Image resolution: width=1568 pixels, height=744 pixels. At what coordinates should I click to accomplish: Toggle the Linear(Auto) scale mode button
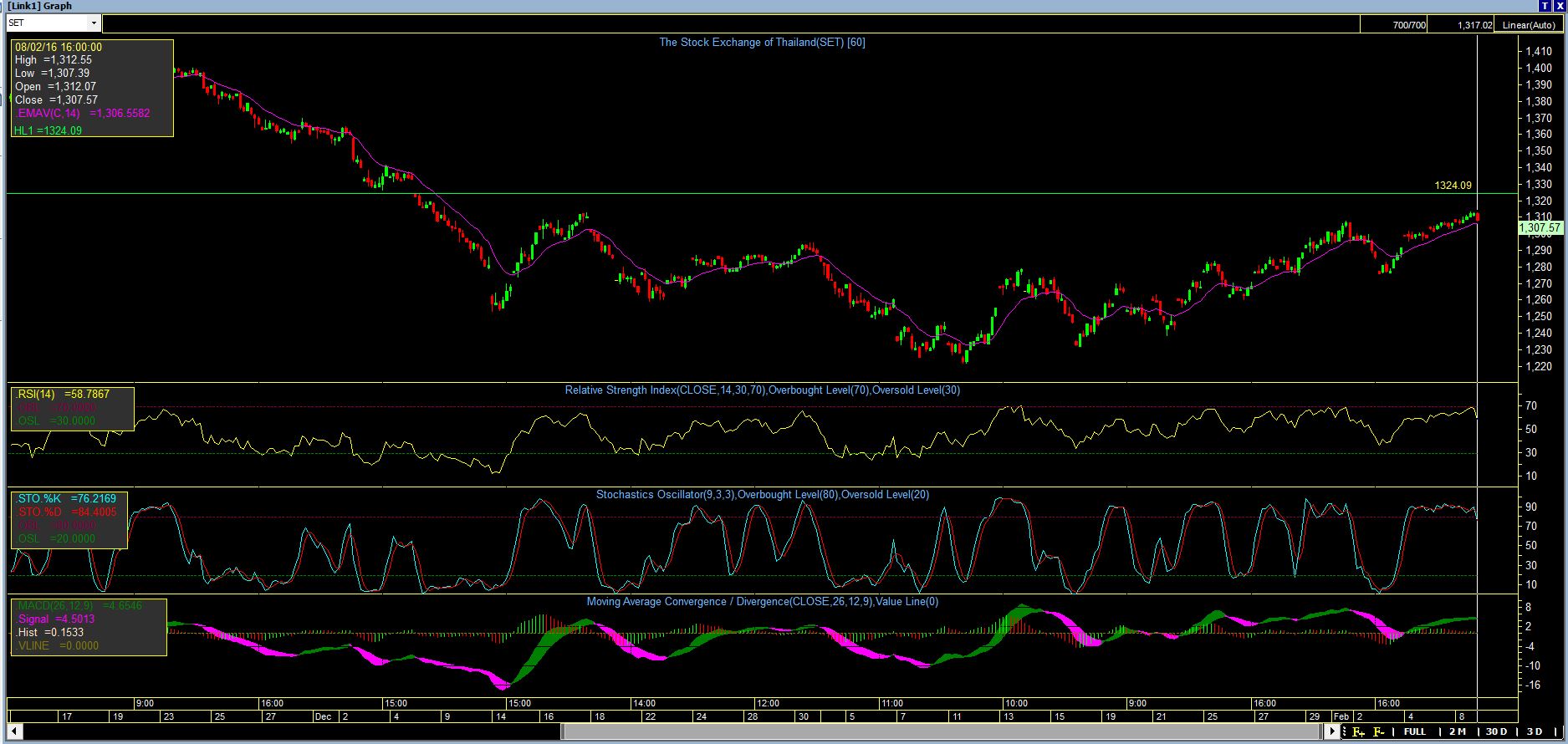(1530, 25)
